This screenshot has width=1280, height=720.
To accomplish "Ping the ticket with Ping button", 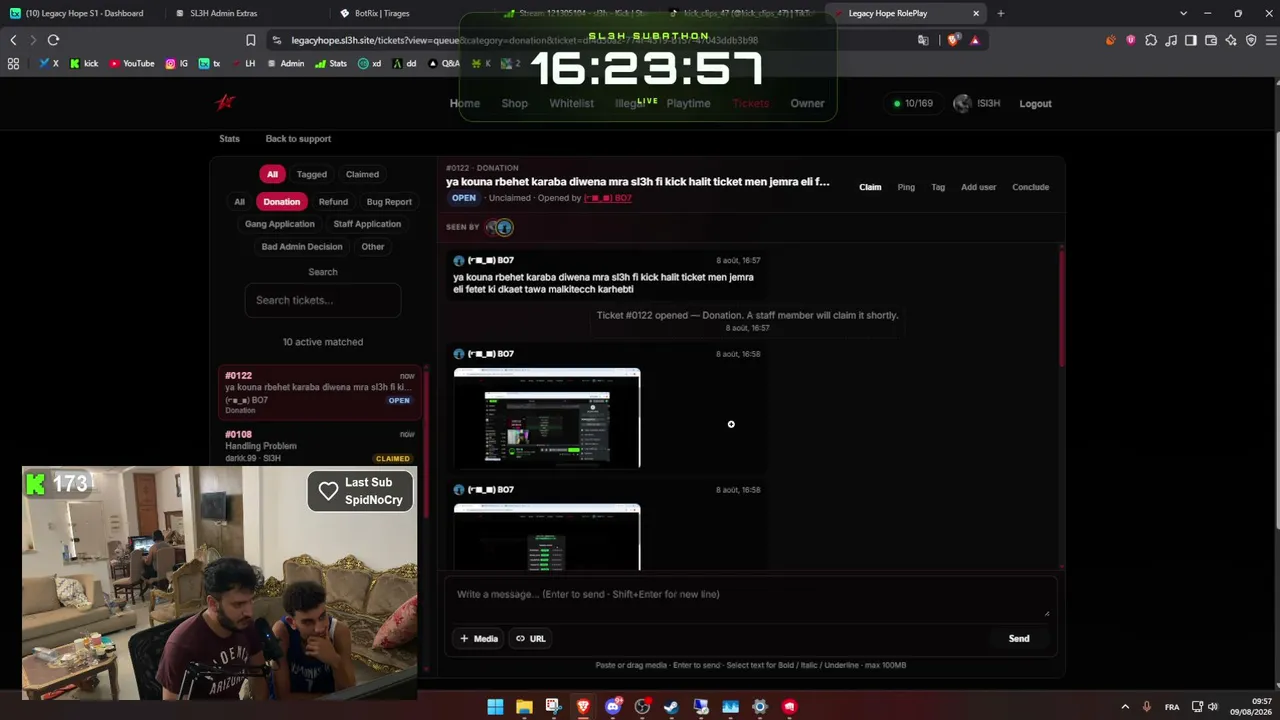I will [906, 187].
